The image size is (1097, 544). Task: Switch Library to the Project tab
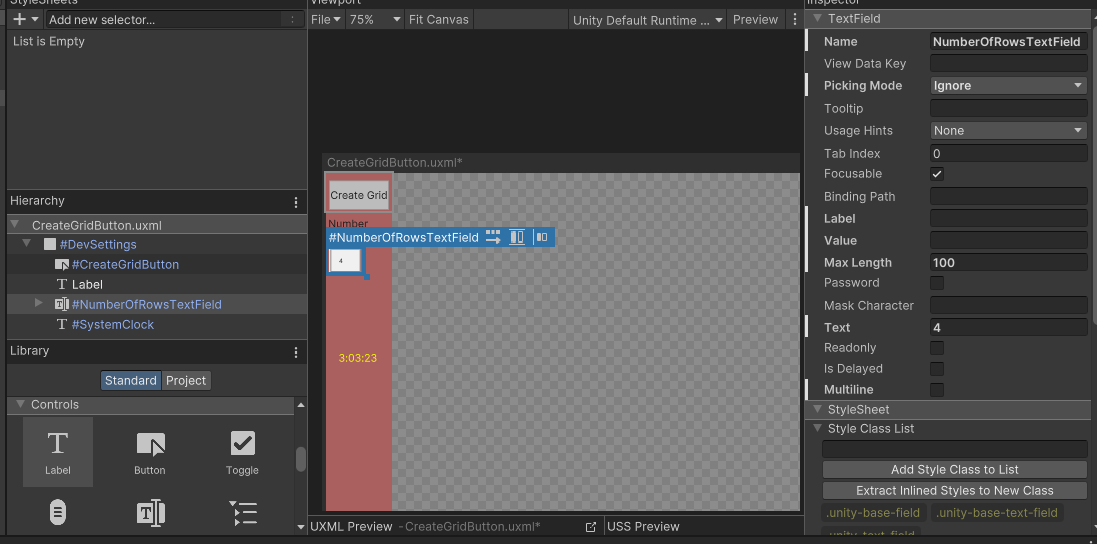[x=186, y=380]
